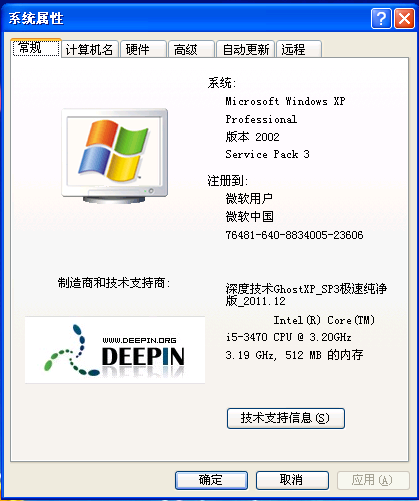This screenshot has width=419, height=501.
Task: Click the question mark help button
Action: [381, 19]
